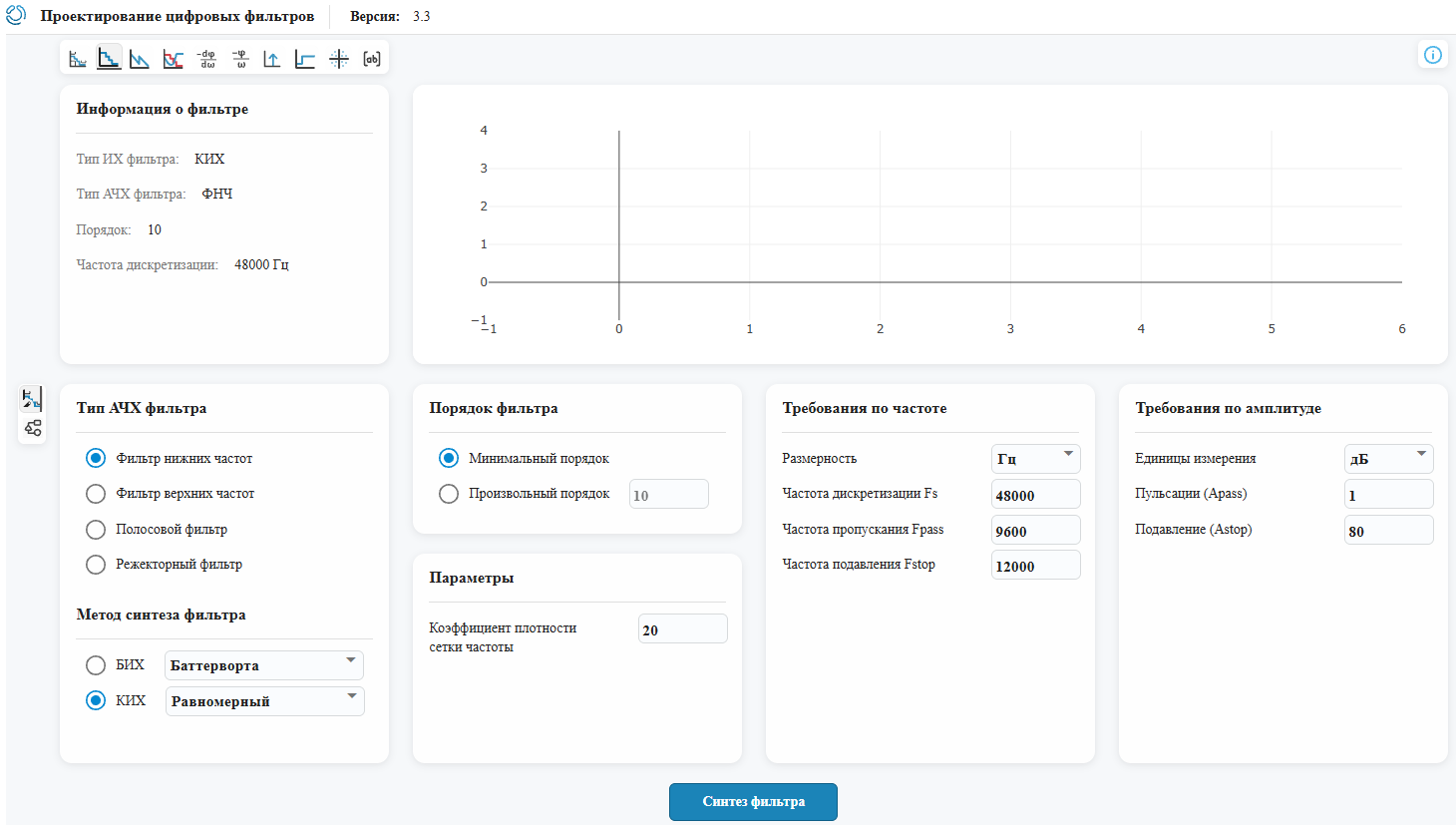This screenshot has width=1456, height=825.
Task: Click the Частота пропускания Fpass field
Action: pos(1036,531)
